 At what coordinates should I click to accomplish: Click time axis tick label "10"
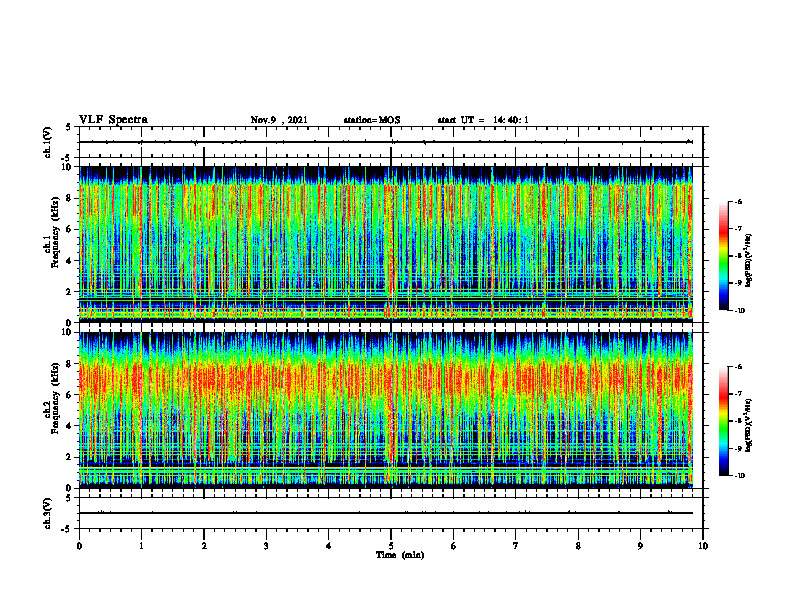703,546
